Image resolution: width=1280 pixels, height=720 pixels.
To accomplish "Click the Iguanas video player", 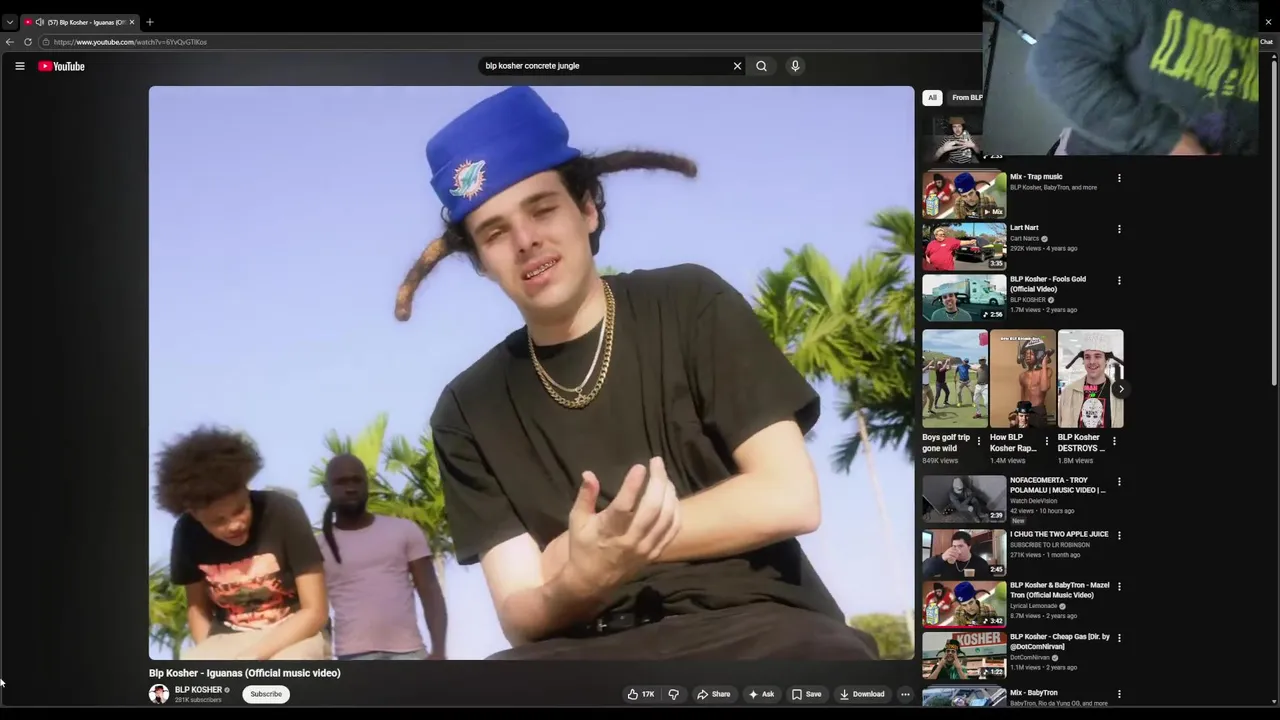I will pos(531,372).
